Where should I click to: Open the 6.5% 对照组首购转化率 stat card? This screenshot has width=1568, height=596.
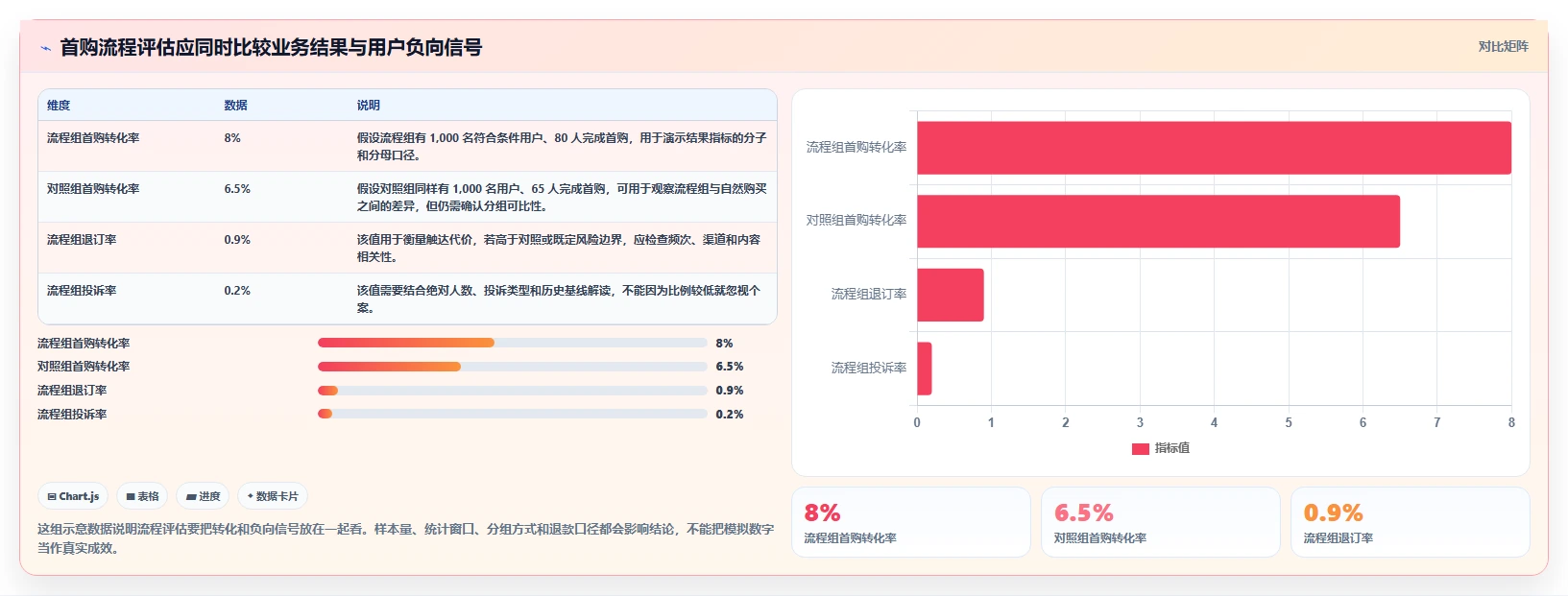pos(1161,522)
